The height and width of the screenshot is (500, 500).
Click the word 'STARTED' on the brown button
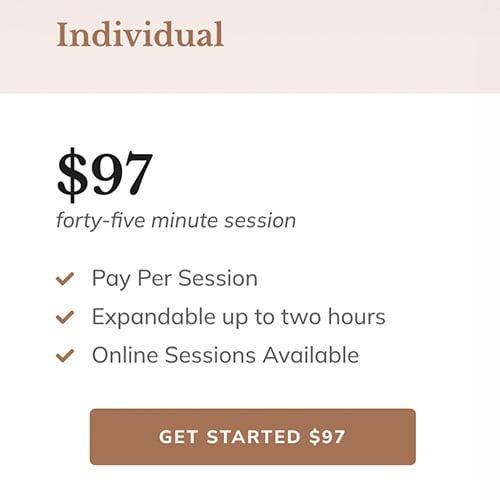pyautogui.click(x=254, y=437)
